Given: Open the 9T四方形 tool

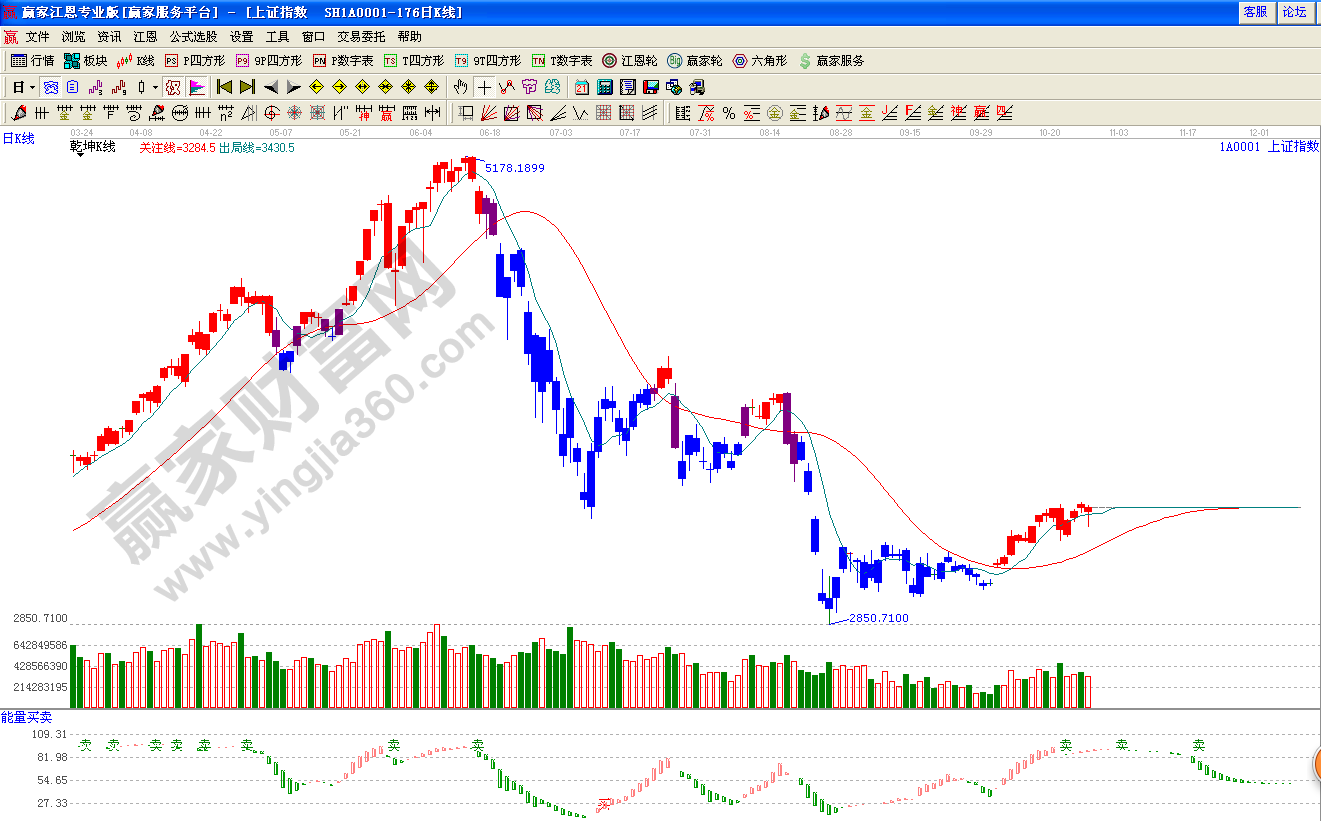Looking at the screenshot, I should point(487,61).
